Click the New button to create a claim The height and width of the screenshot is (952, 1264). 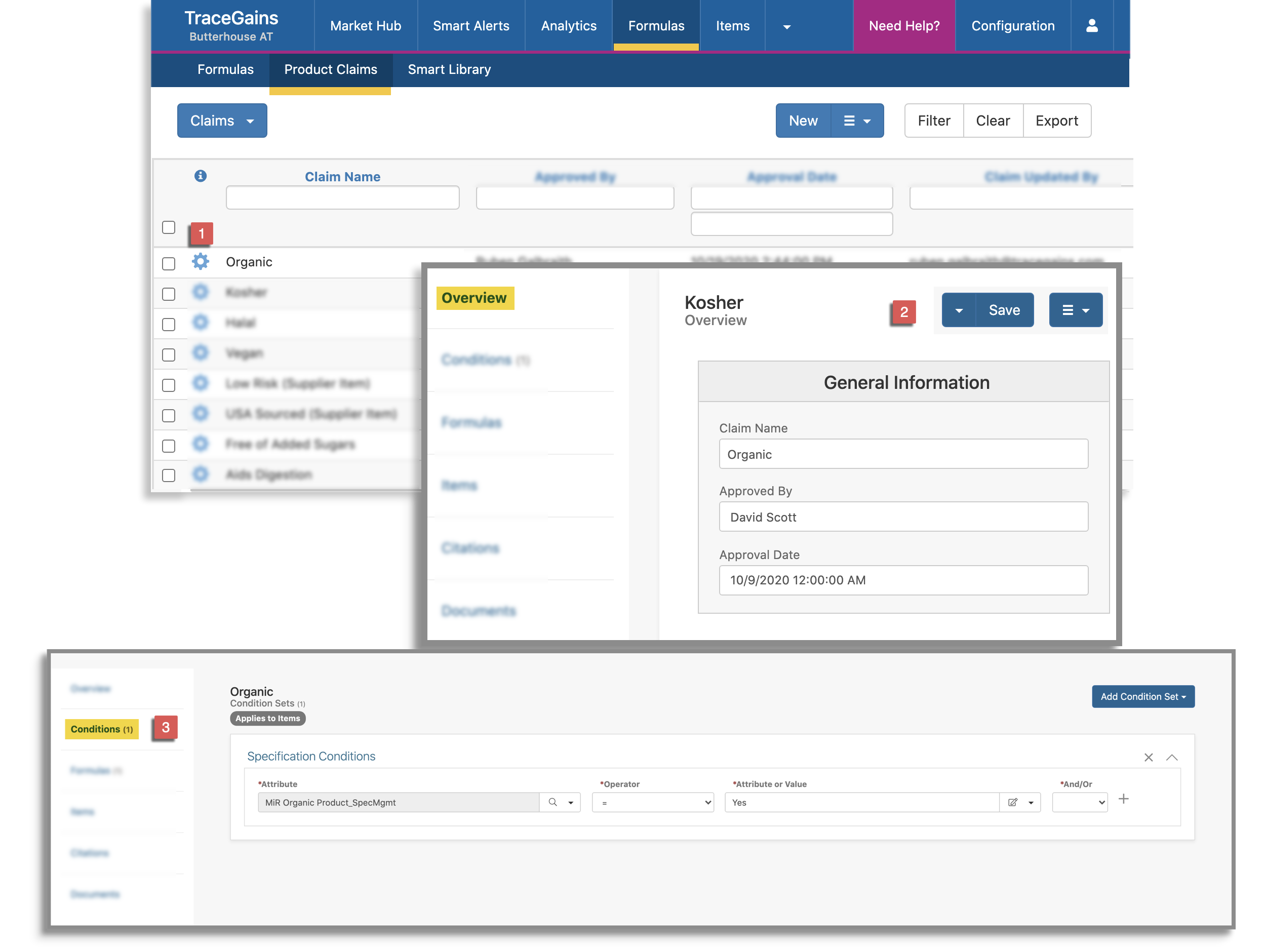[803, 121]
